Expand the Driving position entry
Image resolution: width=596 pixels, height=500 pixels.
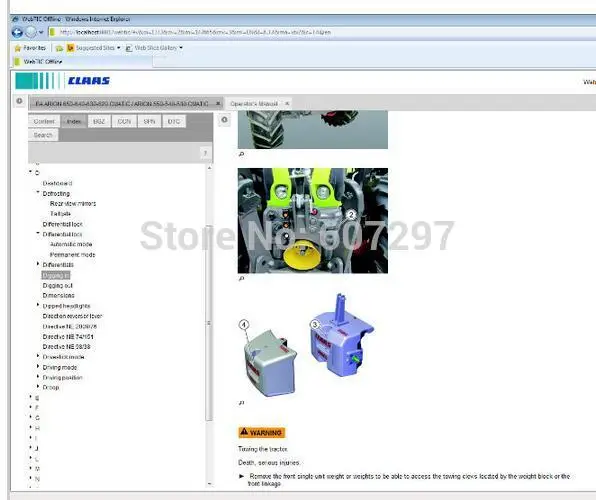pos(38,376)
